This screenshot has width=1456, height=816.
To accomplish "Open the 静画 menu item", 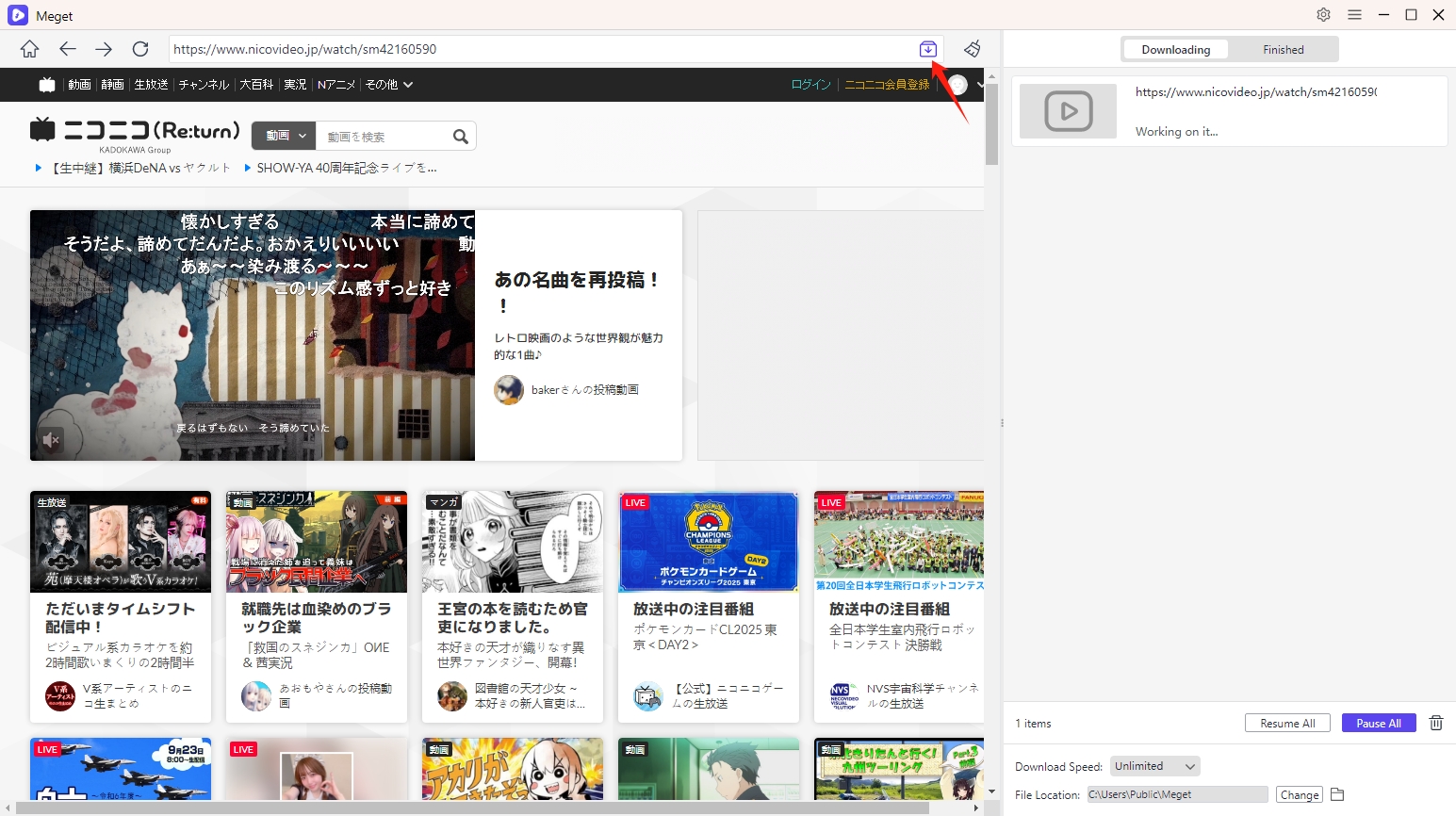I will point(112,85).
